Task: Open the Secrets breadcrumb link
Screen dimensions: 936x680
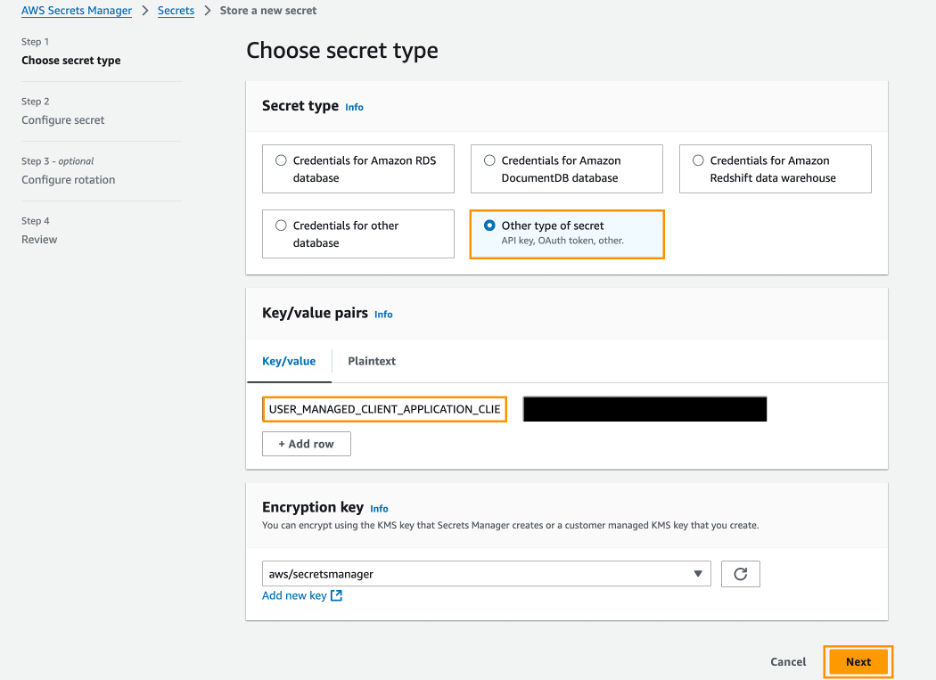Action: click(x=176, y=11)
